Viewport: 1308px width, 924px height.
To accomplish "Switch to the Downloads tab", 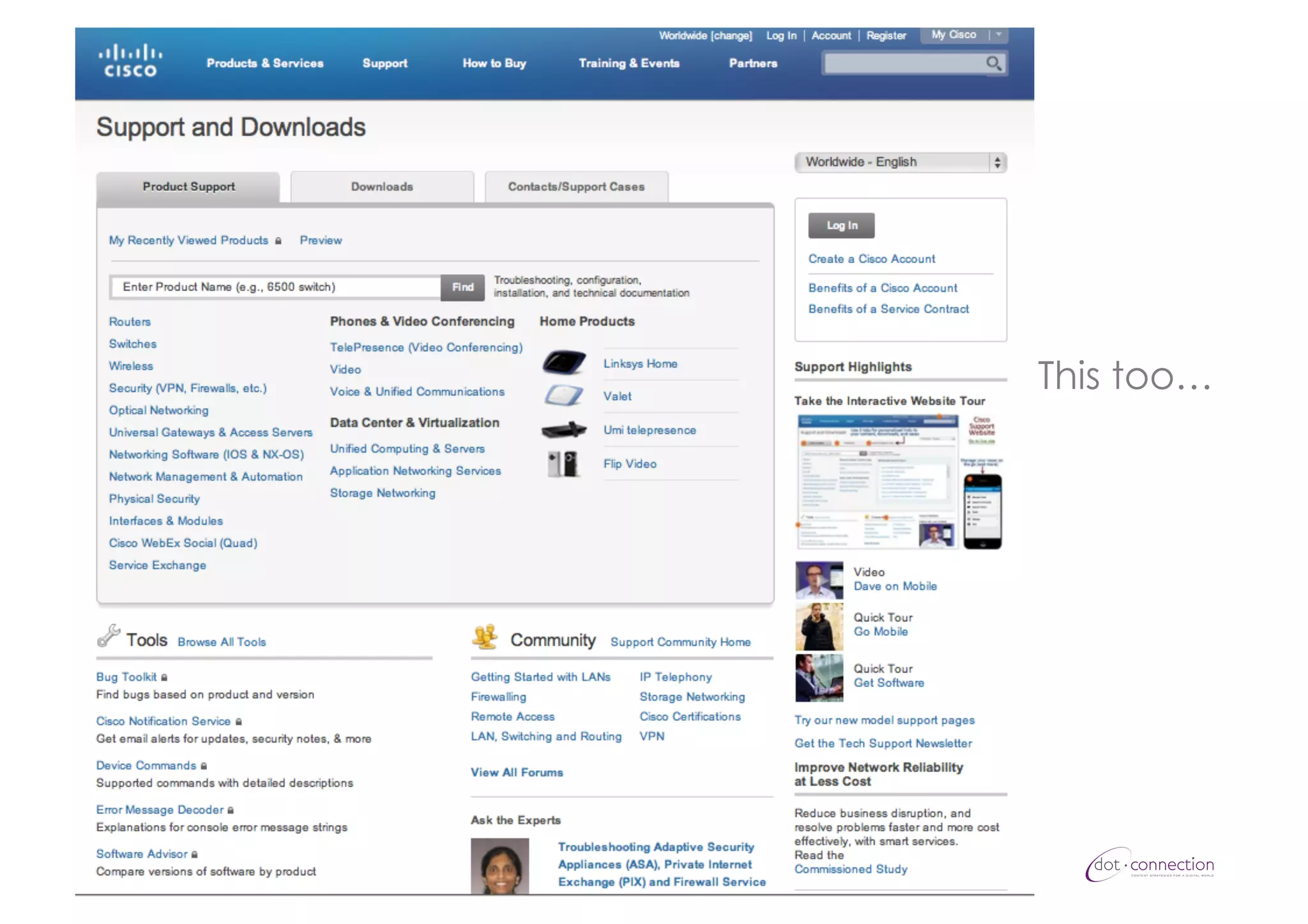I will 382,187.
